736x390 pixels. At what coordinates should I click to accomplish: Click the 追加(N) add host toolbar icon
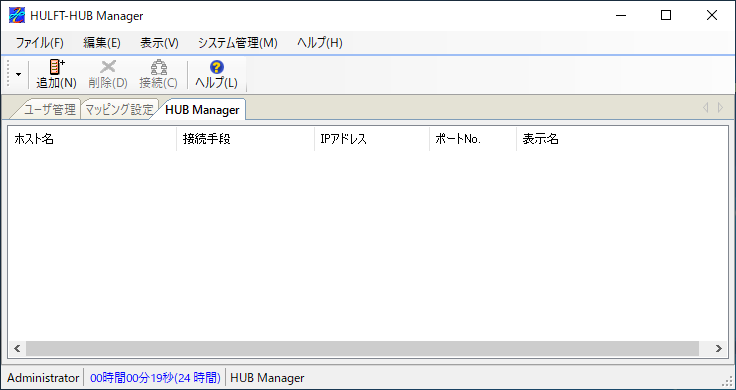(x=56, y=75)
